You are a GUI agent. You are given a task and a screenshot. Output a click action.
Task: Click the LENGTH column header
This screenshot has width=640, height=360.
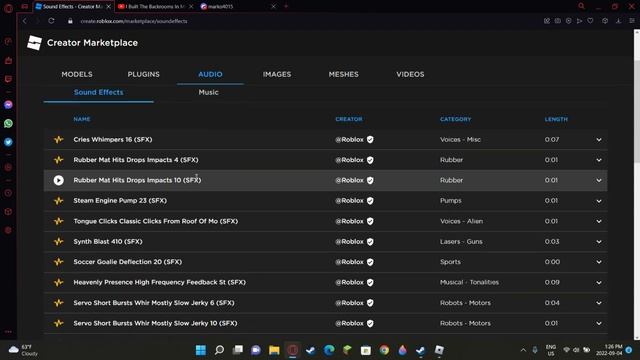coord(556,119)
